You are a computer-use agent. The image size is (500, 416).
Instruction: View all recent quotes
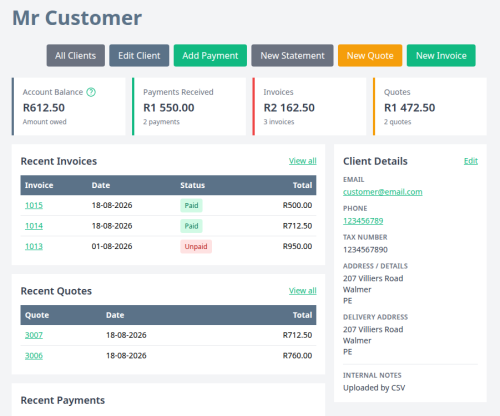pyautogui.click(x=302, y=291)
